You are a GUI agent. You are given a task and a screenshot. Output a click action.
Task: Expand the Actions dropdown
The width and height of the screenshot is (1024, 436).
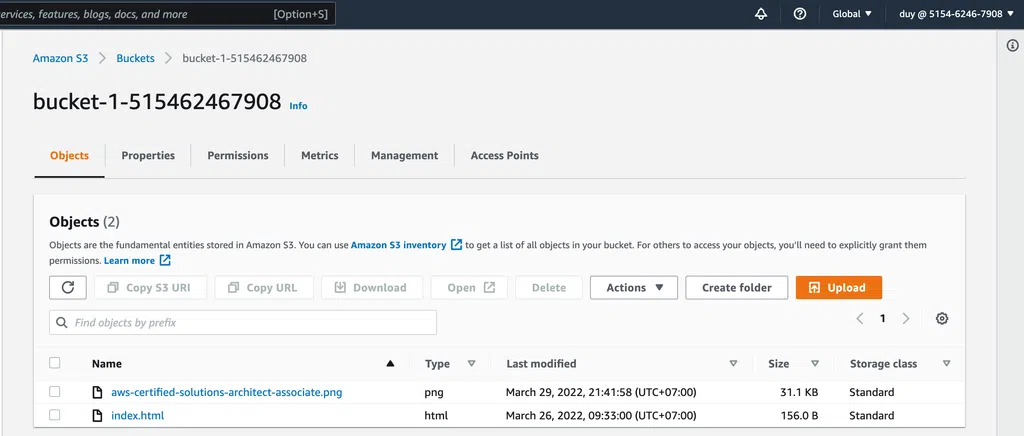[633, 287]
